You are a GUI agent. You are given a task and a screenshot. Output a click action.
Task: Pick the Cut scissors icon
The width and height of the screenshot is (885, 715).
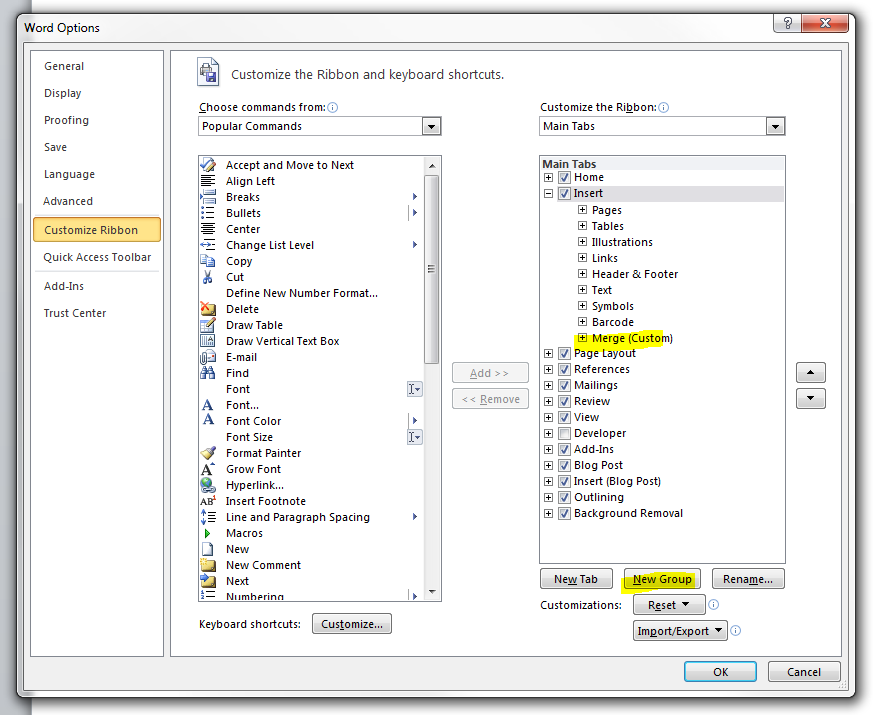coord(208,277)
